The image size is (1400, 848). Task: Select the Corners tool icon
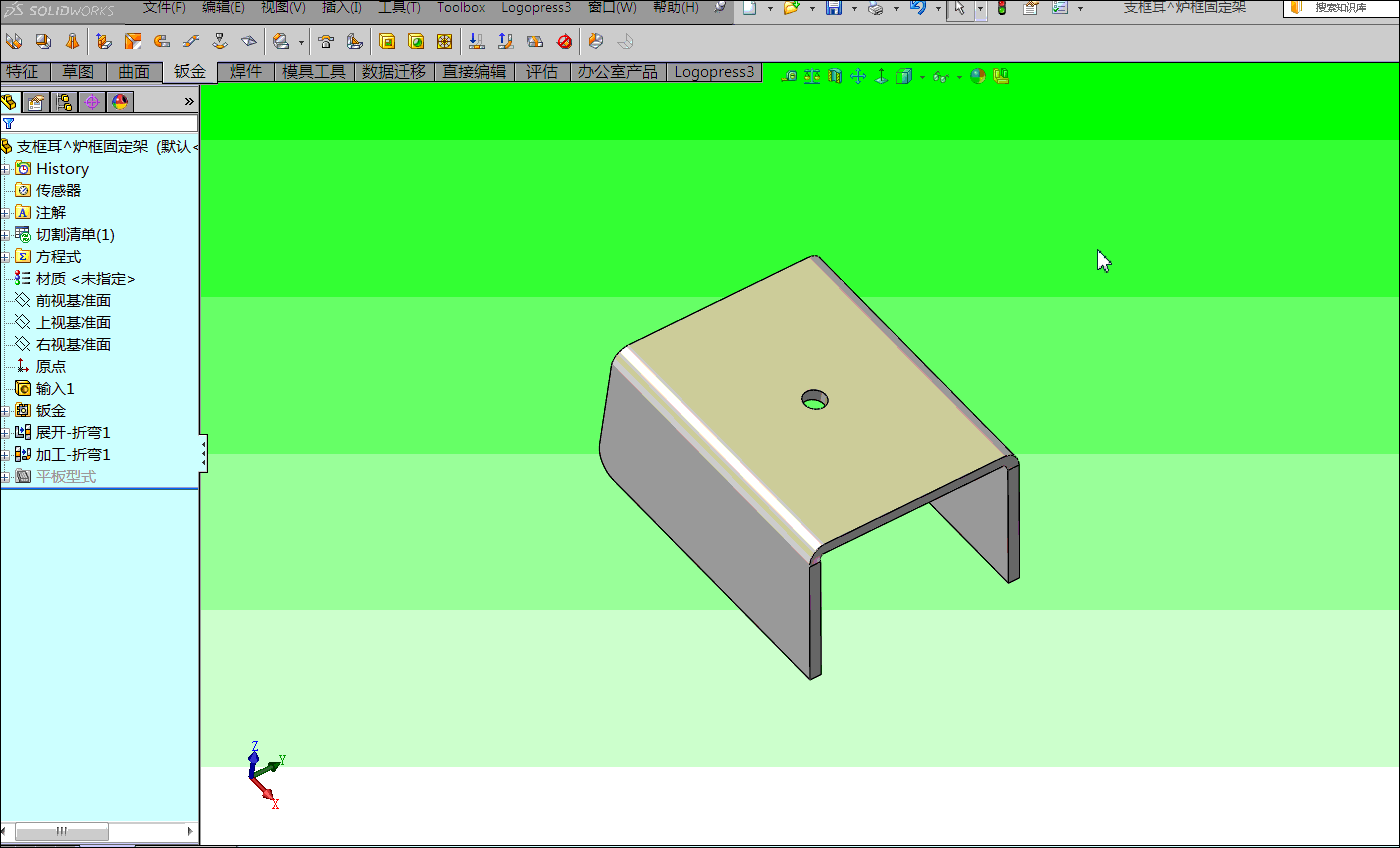(281, 42)
